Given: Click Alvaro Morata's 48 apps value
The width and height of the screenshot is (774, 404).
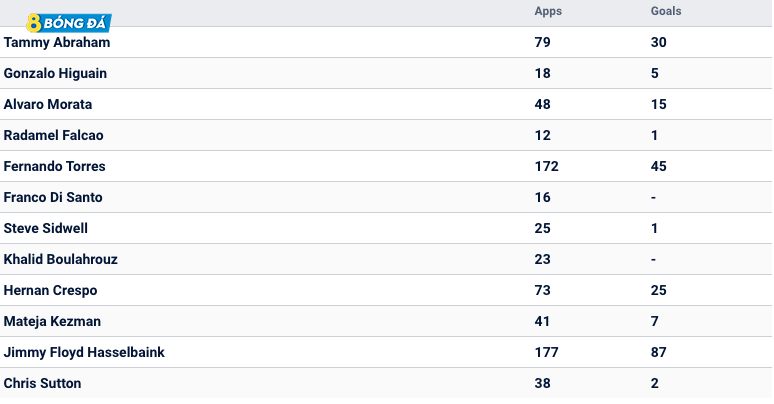Looking at the screenshot, I should pyautogui.click(x=543, y=104).
